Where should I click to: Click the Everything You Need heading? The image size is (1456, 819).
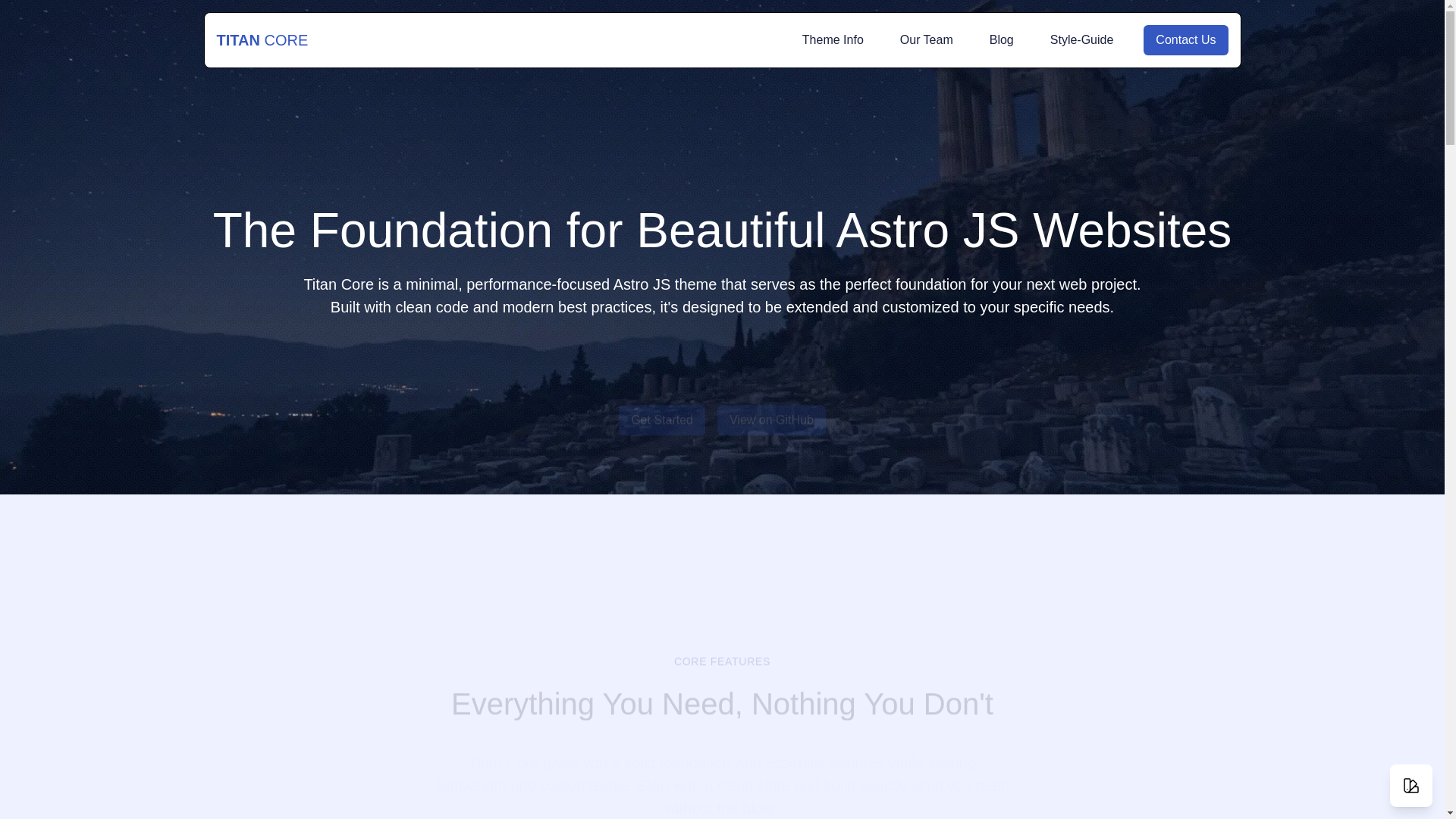click(x=722, y=704)
